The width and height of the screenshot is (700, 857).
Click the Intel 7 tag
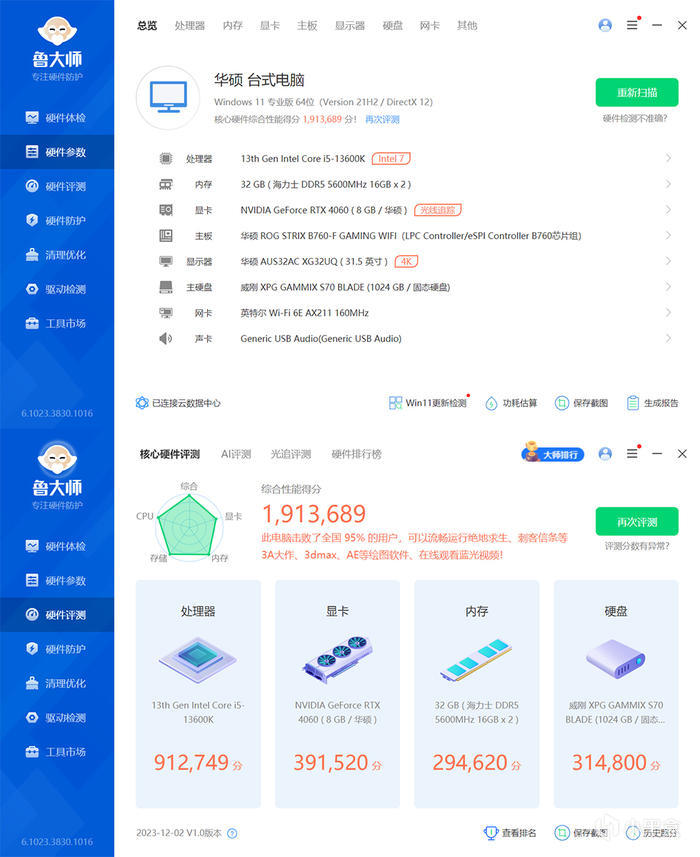(391, 159)
